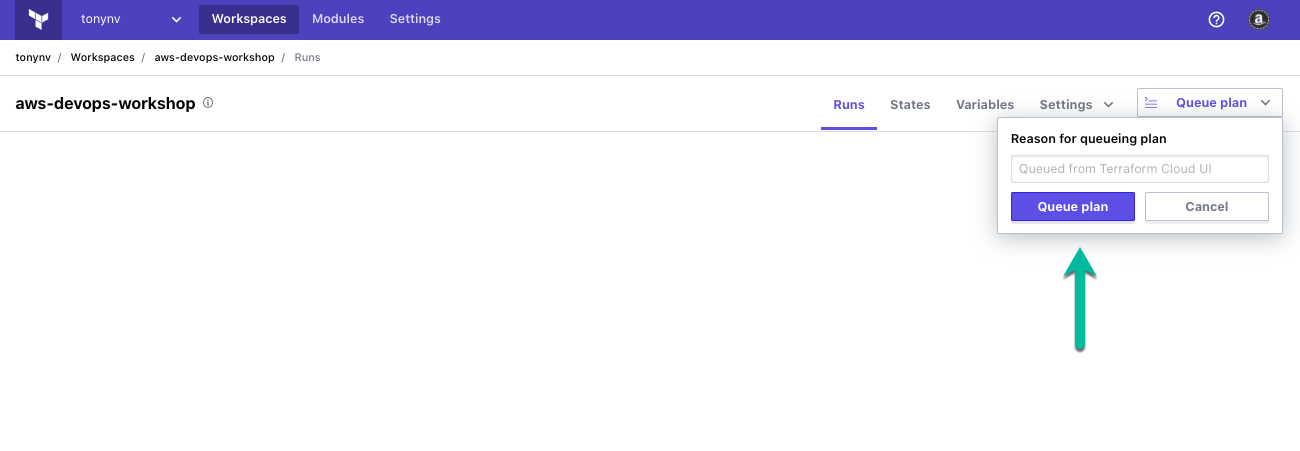Click the queue icon in Queue plan dropdown
1300x451 pixels.
tap(1151, 103)
